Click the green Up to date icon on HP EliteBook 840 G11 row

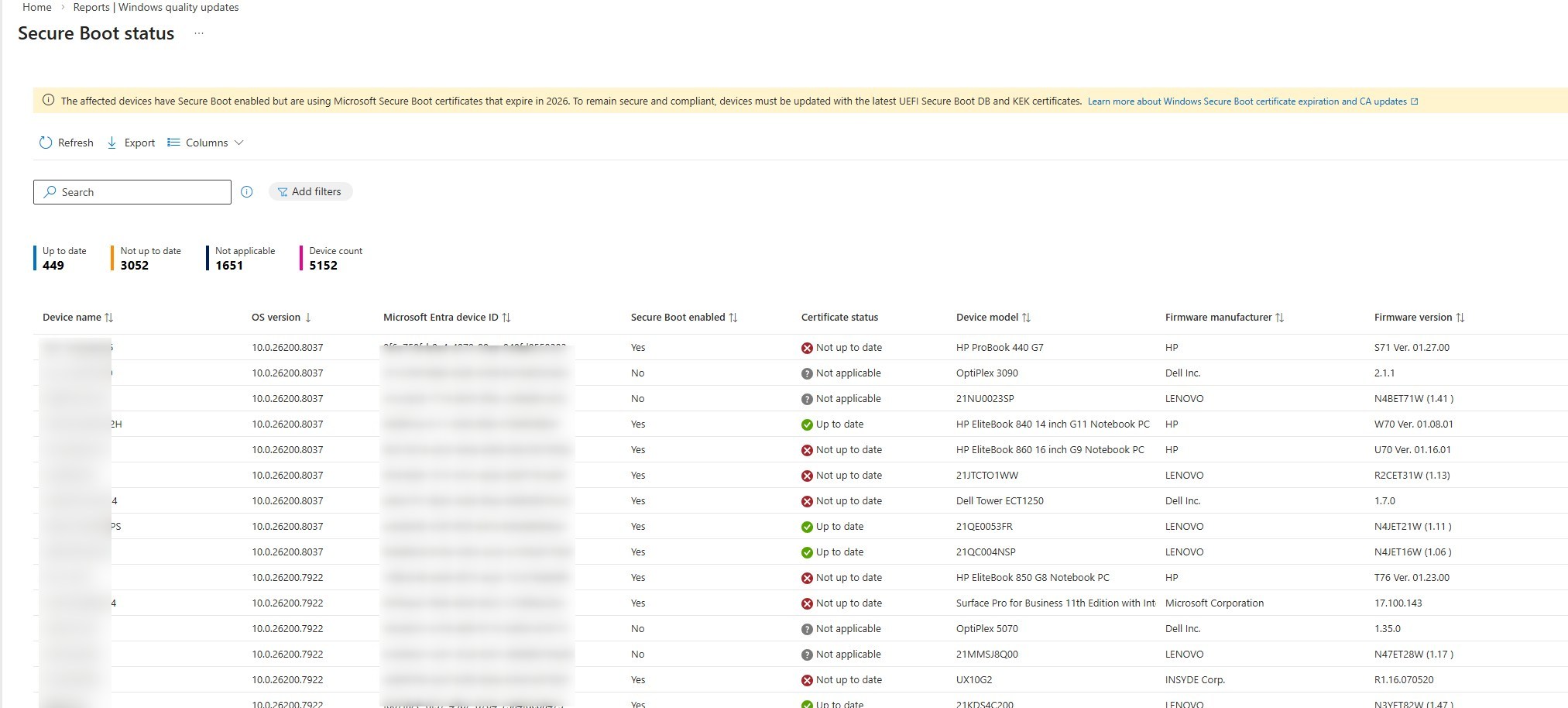(x=808, y=424)
